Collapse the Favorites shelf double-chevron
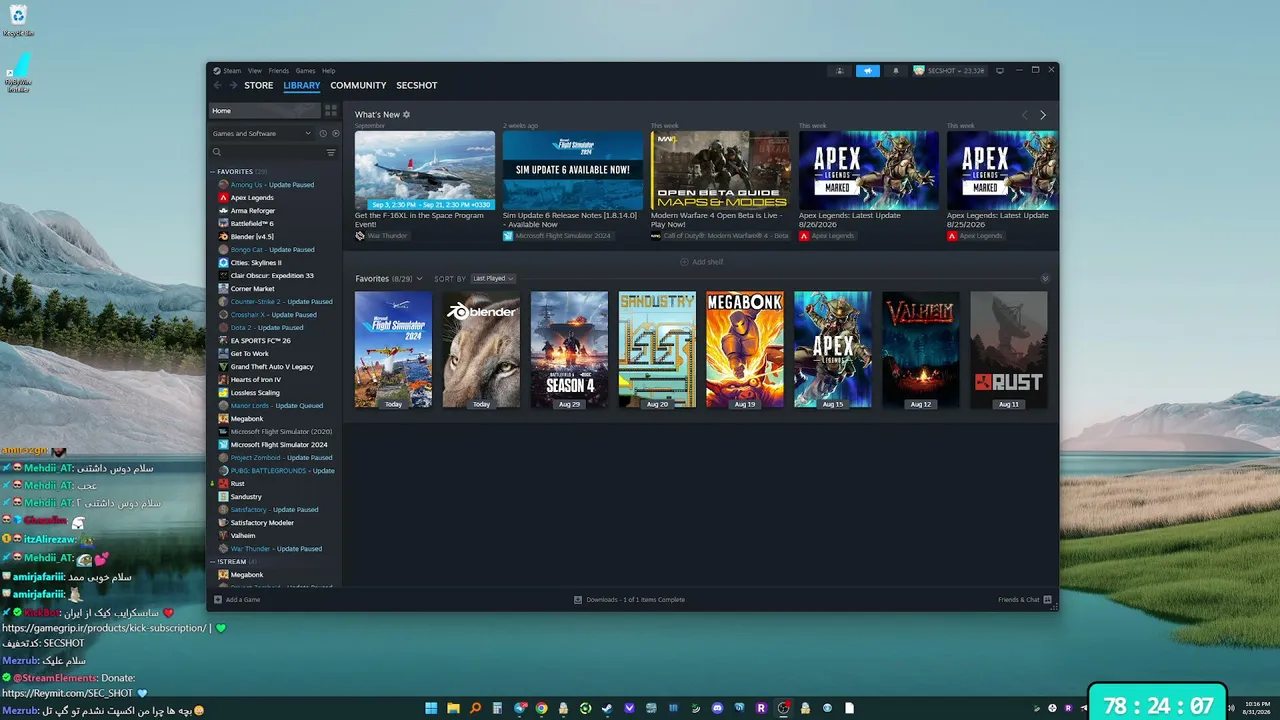 [1045, 279]
